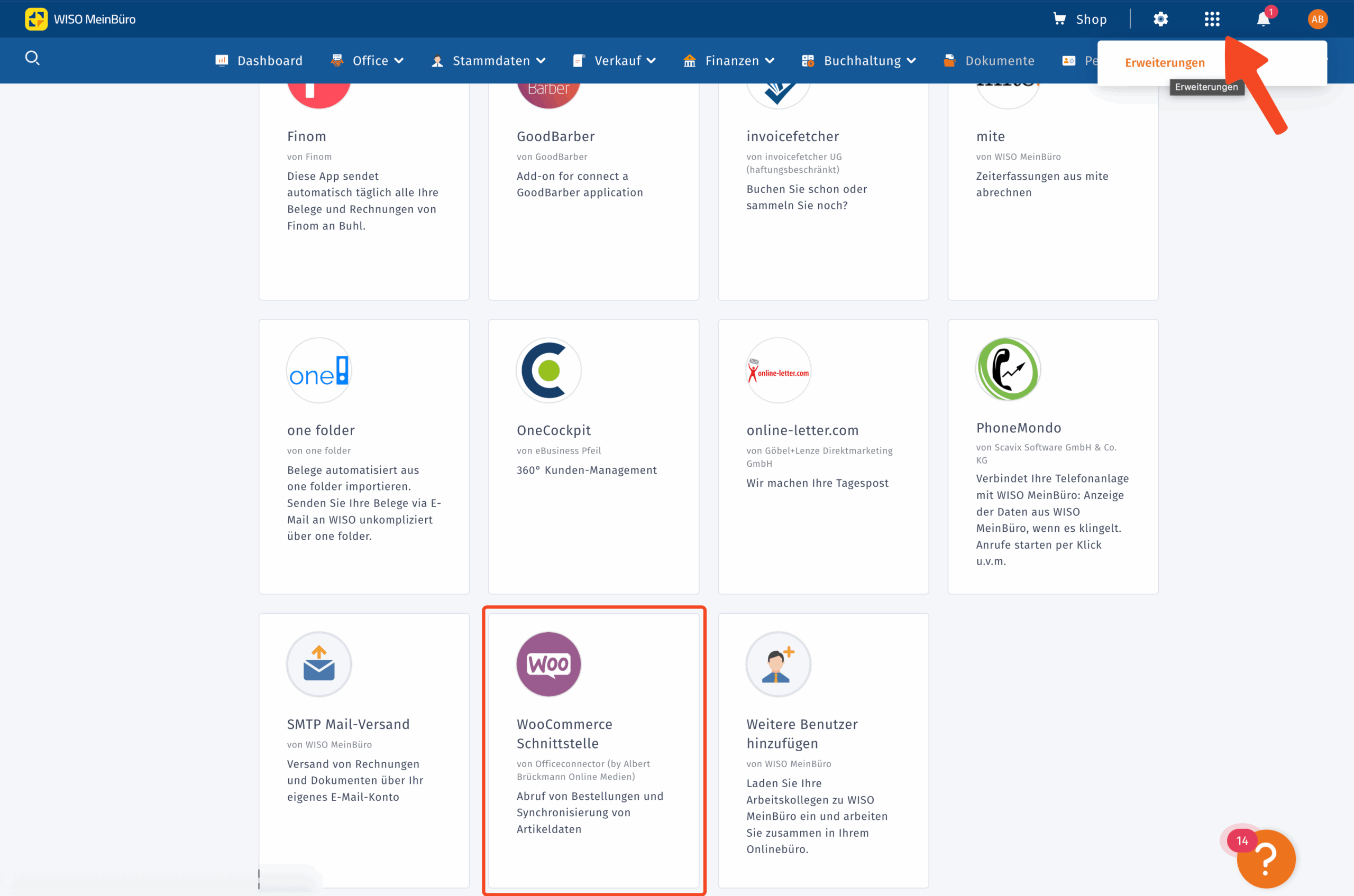Open the Finom extension title
The height and width of the screenshot is (896, 1354).
[306, 136]
